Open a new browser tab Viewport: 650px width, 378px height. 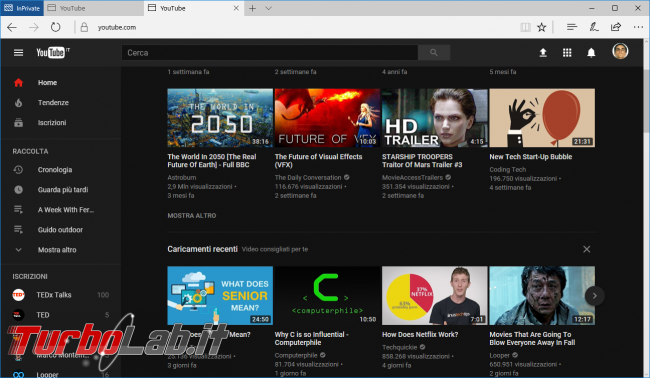(252, 8)
